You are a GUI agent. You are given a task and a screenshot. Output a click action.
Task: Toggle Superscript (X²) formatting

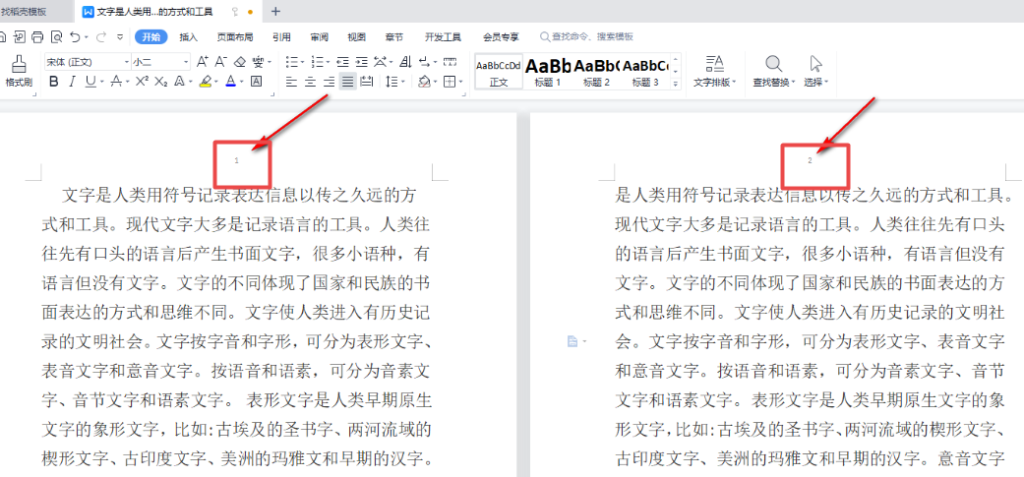tap(142, 82)
